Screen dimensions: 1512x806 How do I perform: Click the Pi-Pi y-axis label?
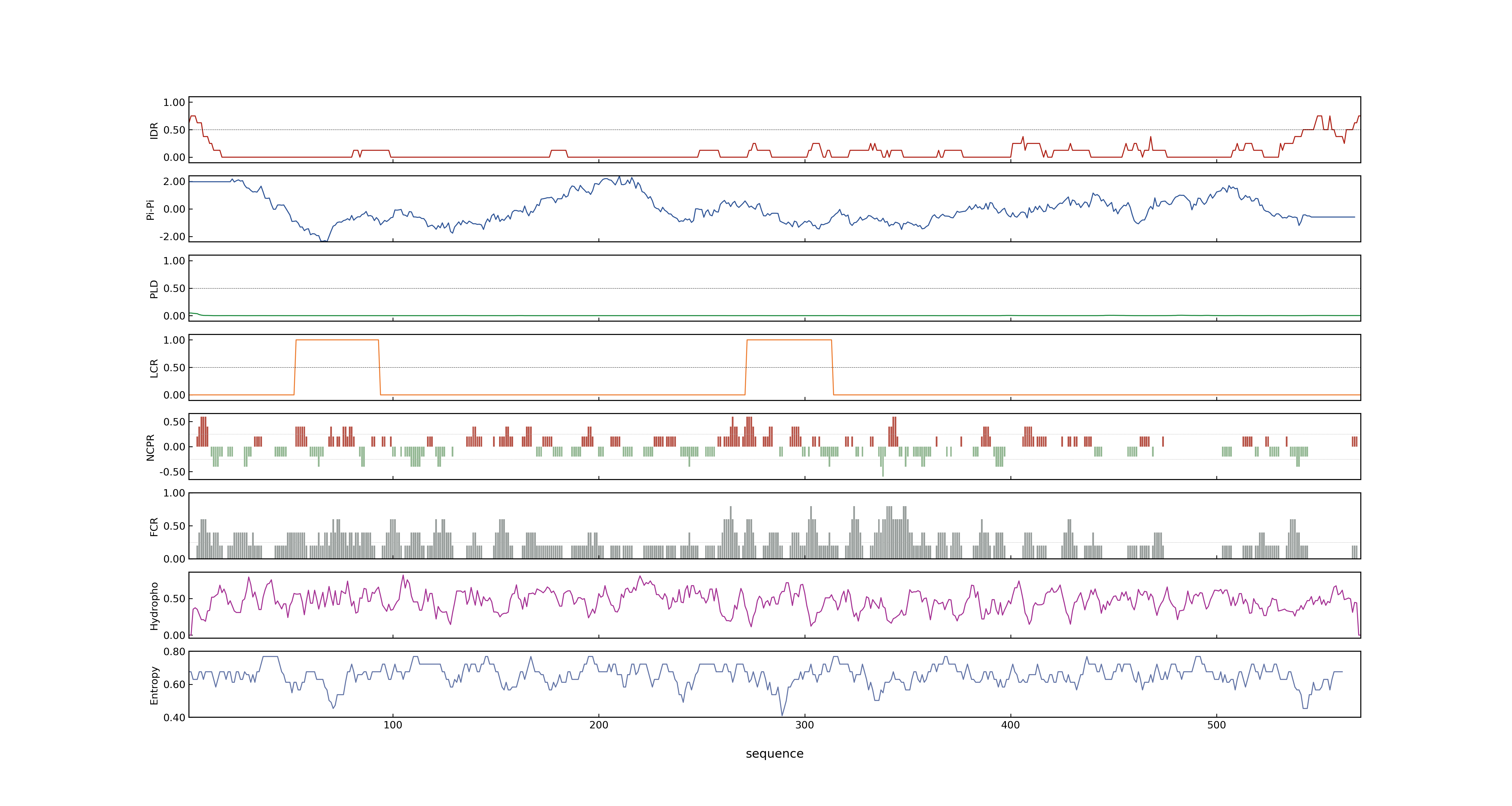(x=150, y=209)
